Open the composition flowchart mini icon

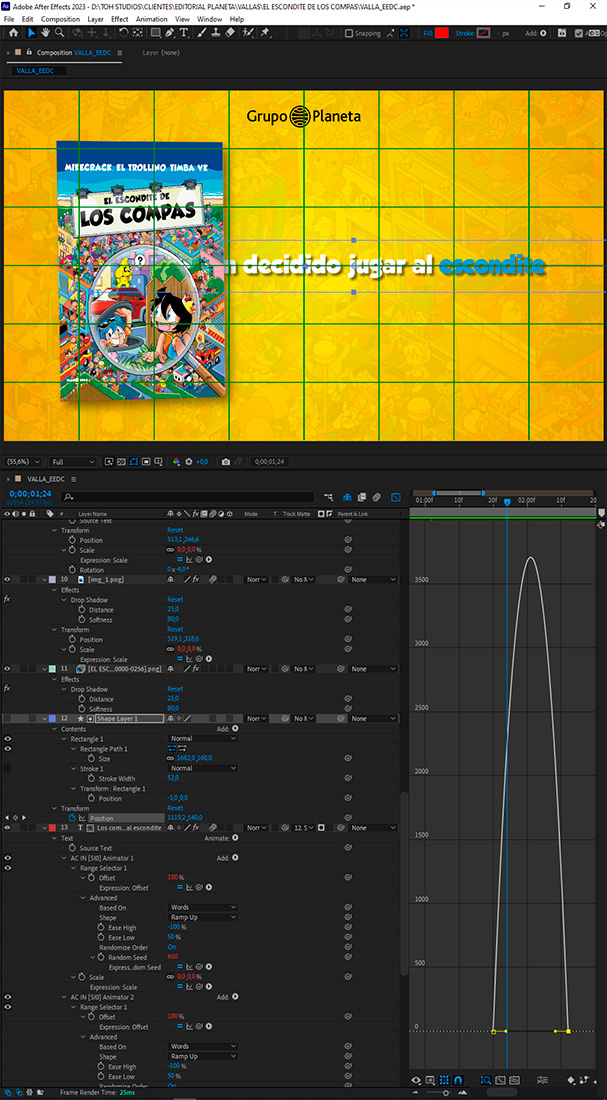pyautogui.click(x=328, y=497)
